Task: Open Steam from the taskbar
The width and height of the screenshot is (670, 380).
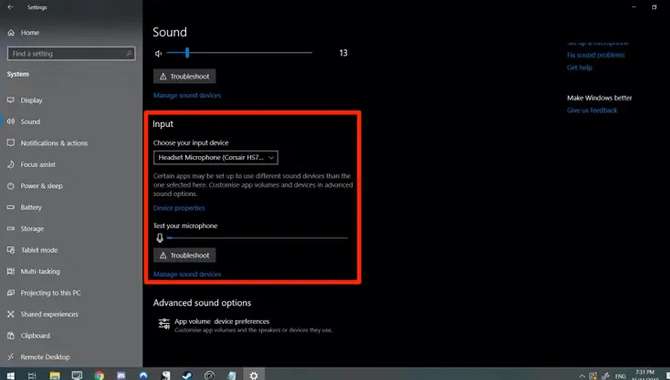Action: (x=187, y=375)
